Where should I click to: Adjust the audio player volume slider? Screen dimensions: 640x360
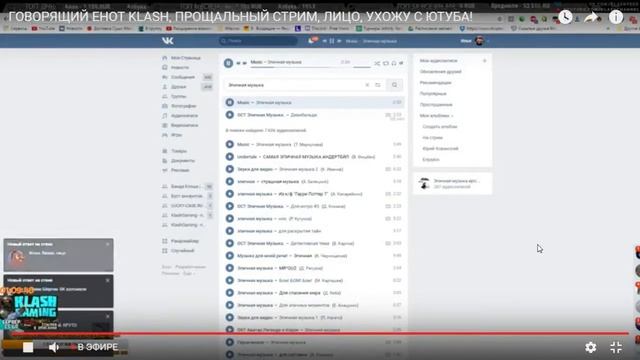pos(362,67)
